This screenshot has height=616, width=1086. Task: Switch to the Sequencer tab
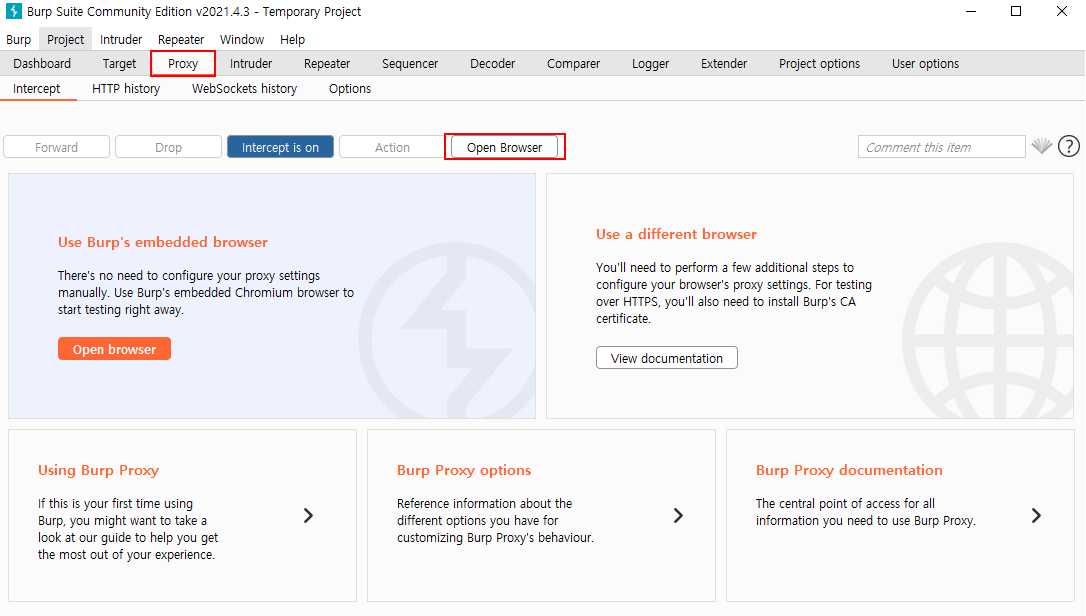tap(410, 64)
